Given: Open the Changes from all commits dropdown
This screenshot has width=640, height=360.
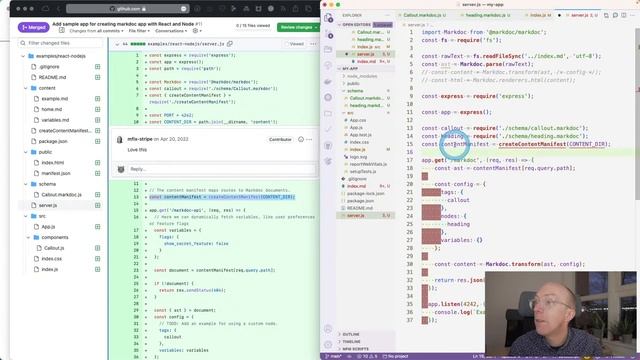Looking at the screenshot, I should 96,31.
